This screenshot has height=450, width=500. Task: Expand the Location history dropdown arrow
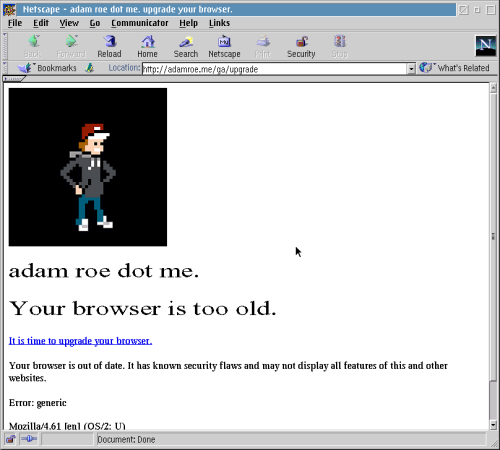coord(411,69)
